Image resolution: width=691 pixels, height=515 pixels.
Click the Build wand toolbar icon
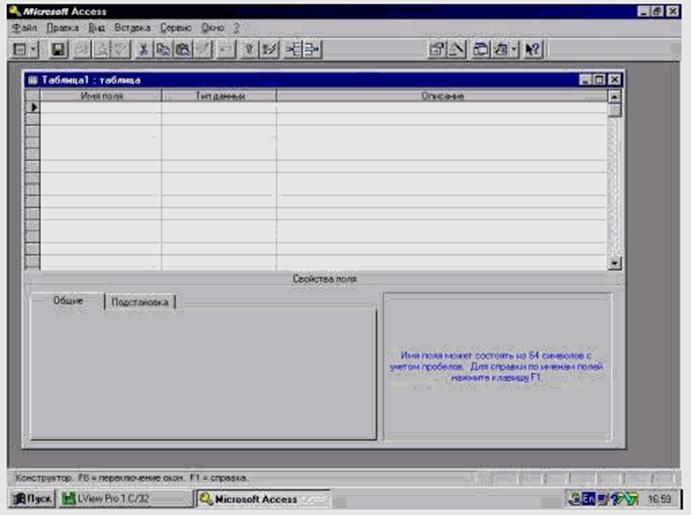[x=457, y=49]
